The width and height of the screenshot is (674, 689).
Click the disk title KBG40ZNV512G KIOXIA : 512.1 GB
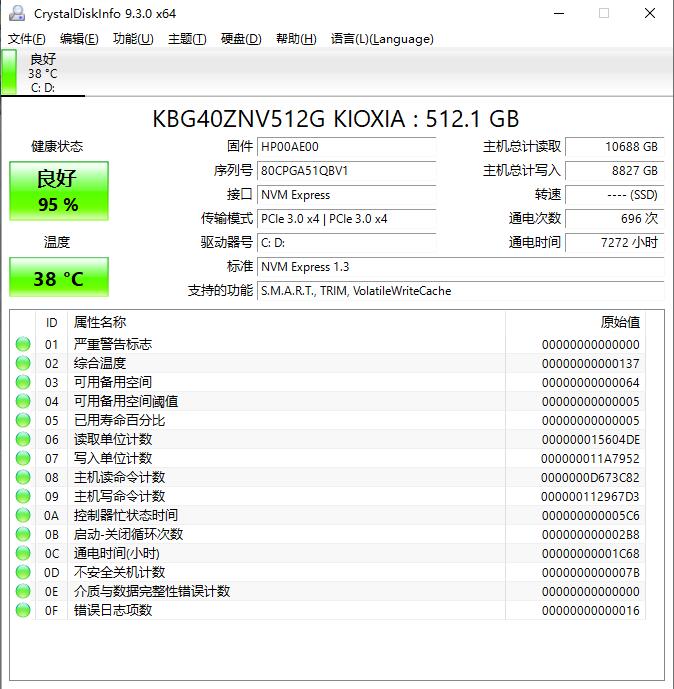tap(336, 119)
